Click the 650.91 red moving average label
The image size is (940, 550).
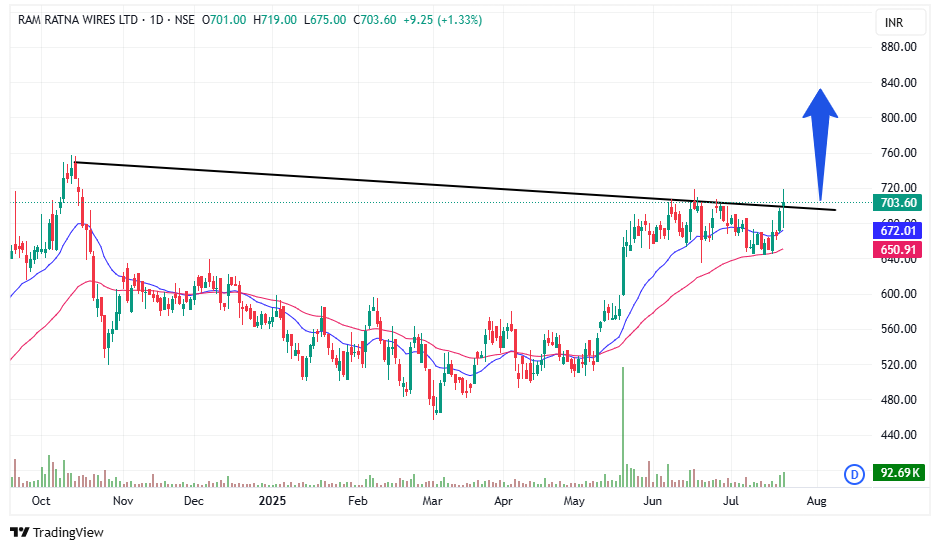click(897, 250)
